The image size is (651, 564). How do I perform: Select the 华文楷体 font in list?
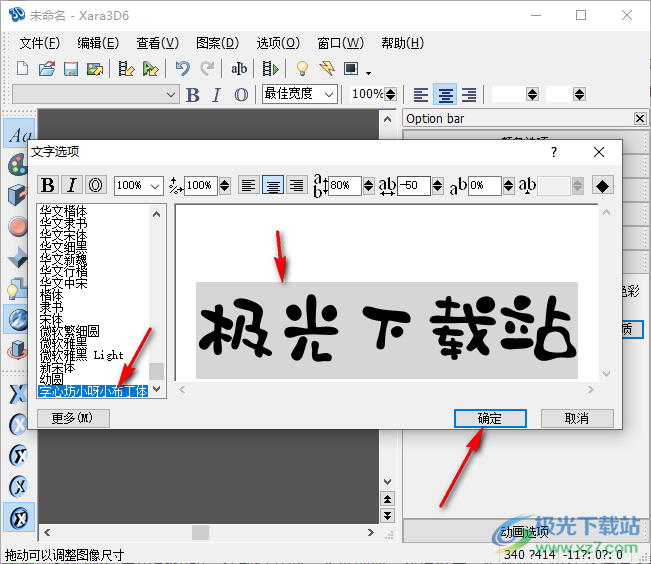[x=63, y=211]
